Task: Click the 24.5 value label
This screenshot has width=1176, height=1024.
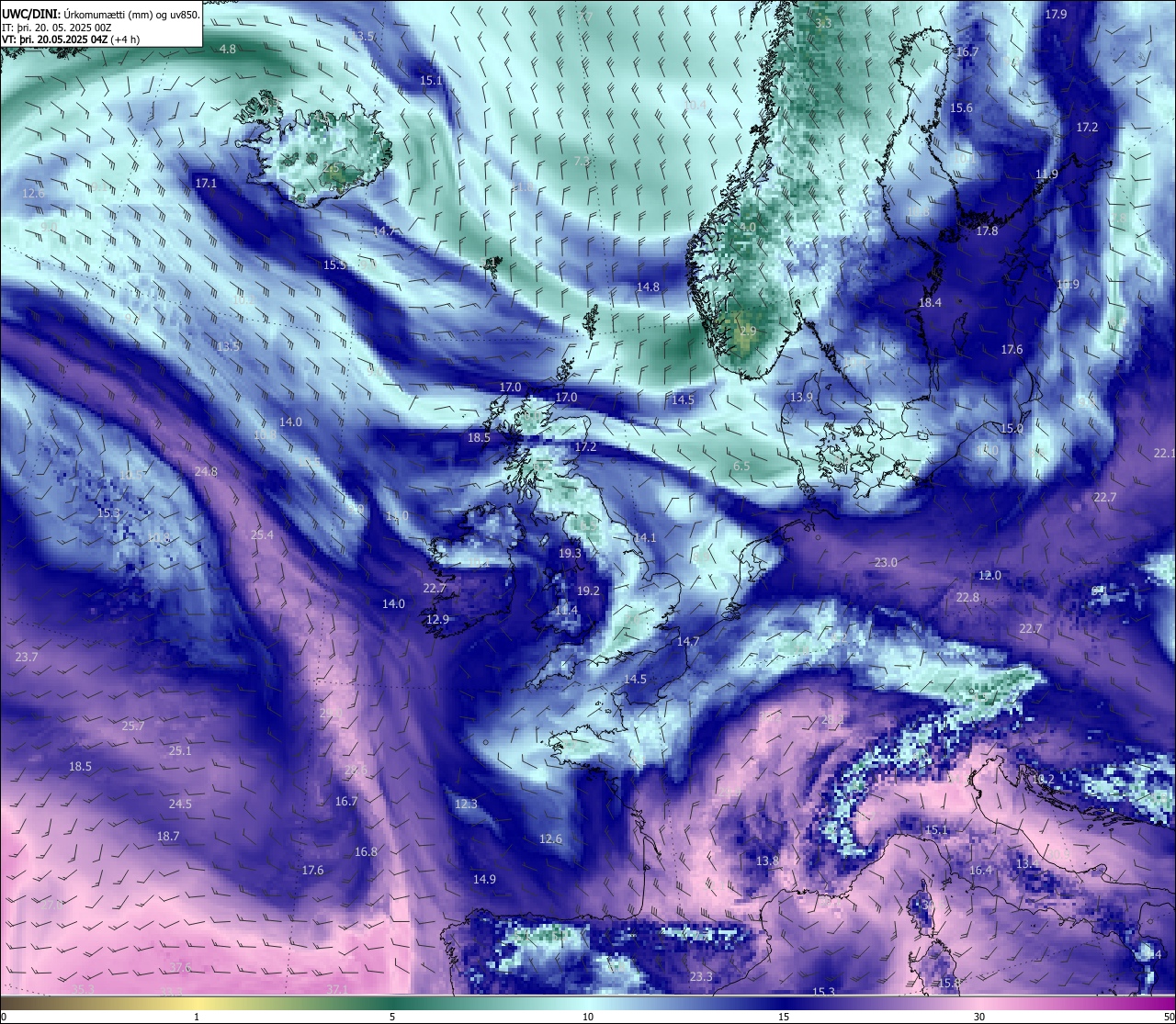Action: click(180, 804)
